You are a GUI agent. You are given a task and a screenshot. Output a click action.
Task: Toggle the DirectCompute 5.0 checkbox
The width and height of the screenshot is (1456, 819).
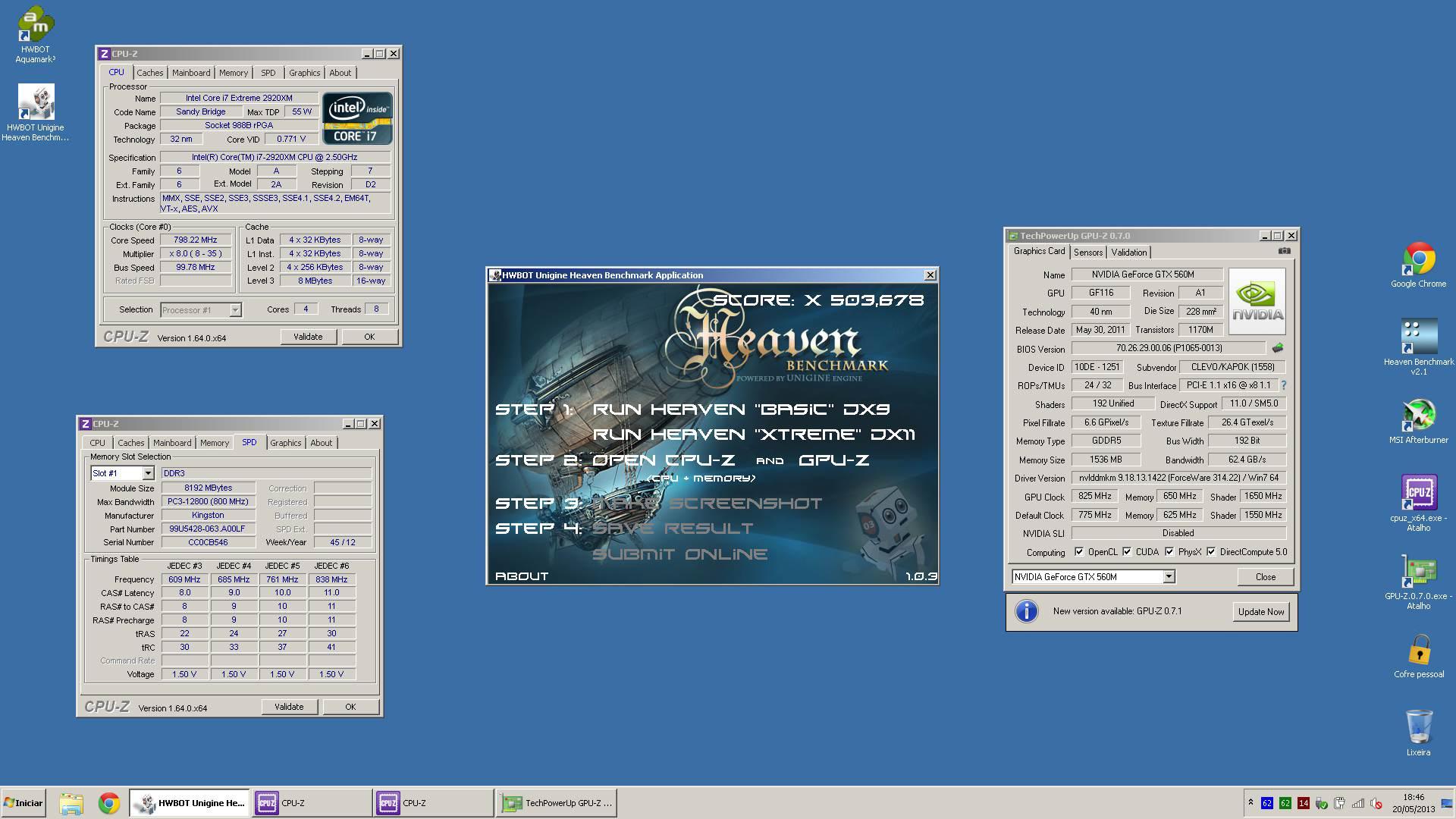coord(1211,552)
